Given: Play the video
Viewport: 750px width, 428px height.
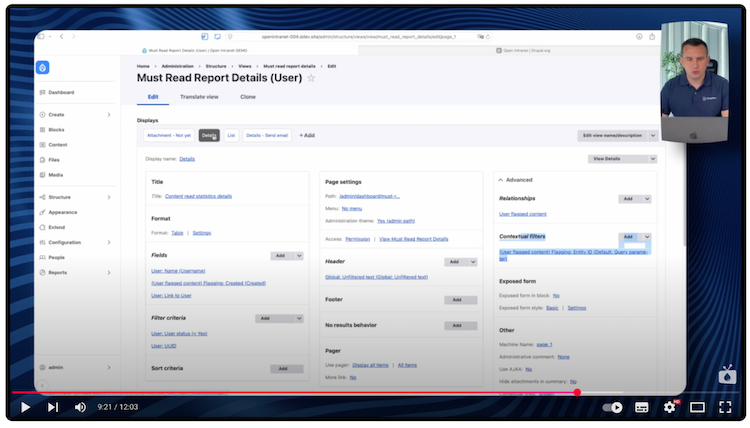Looking at the screenshot, I should coord(25,407).
